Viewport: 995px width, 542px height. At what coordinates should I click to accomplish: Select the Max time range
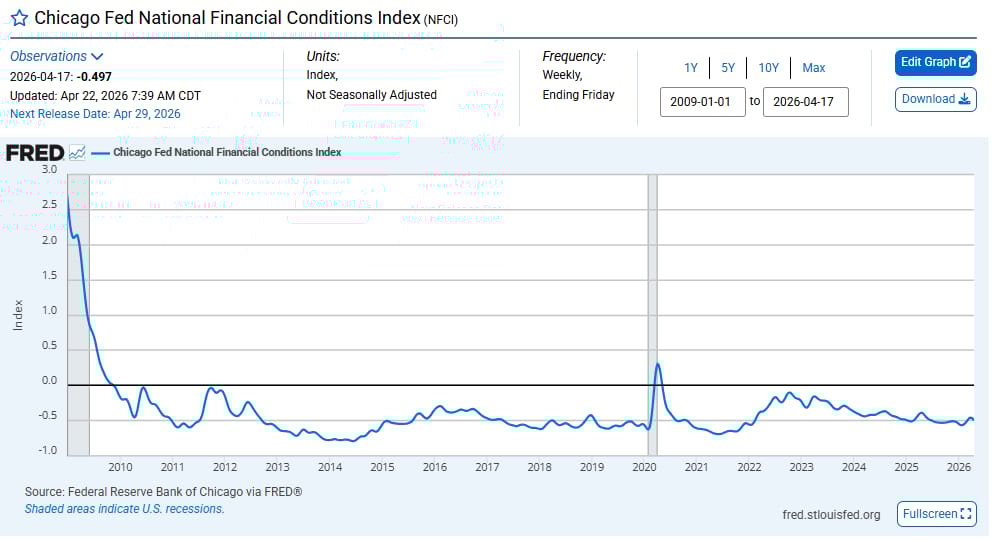pos(814,68)
